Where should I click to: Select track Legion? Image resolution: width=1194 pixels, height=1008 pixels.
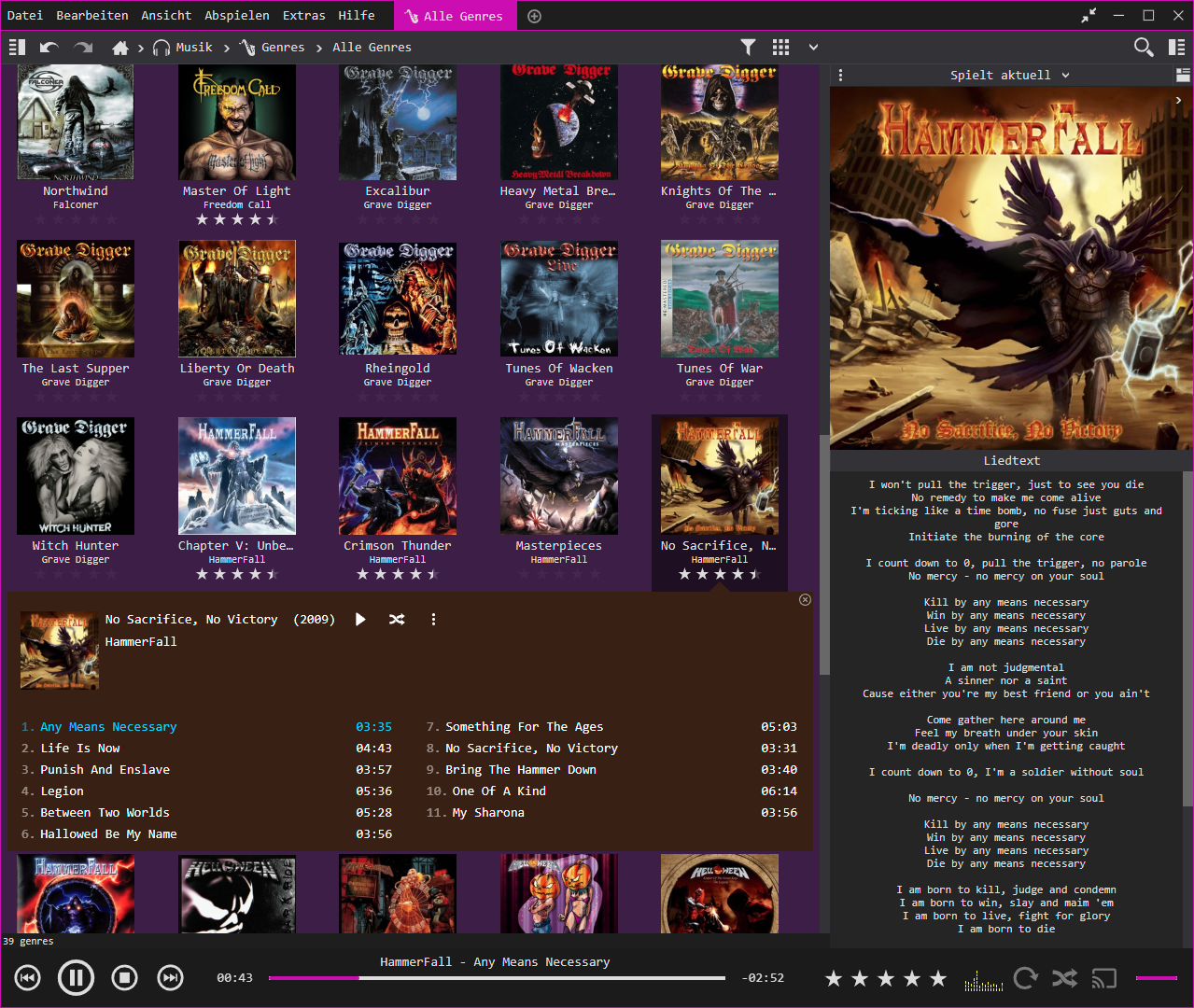(207, 791)
